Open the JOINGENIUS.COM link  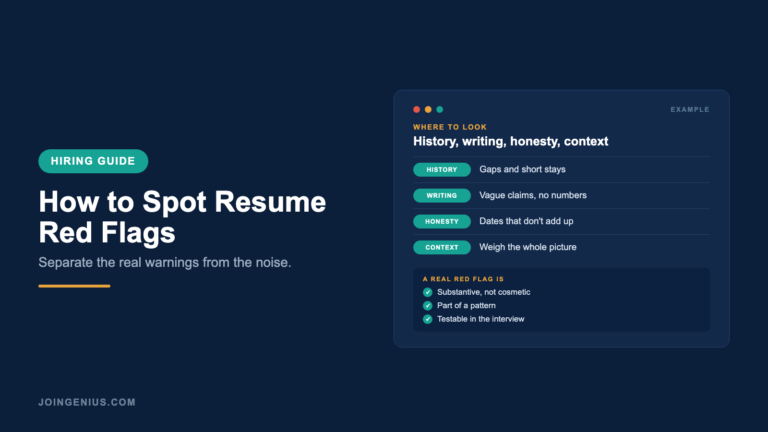[87, 402]
